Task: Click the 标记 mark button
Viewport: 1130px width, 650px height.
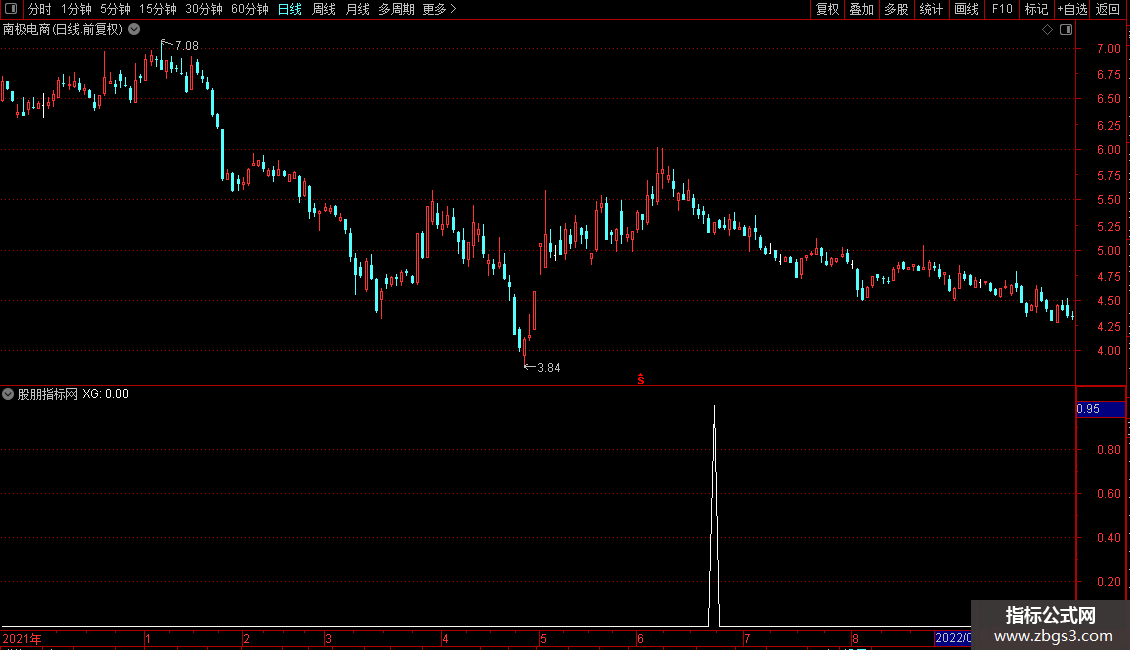Action: [x=1036, y=9]
